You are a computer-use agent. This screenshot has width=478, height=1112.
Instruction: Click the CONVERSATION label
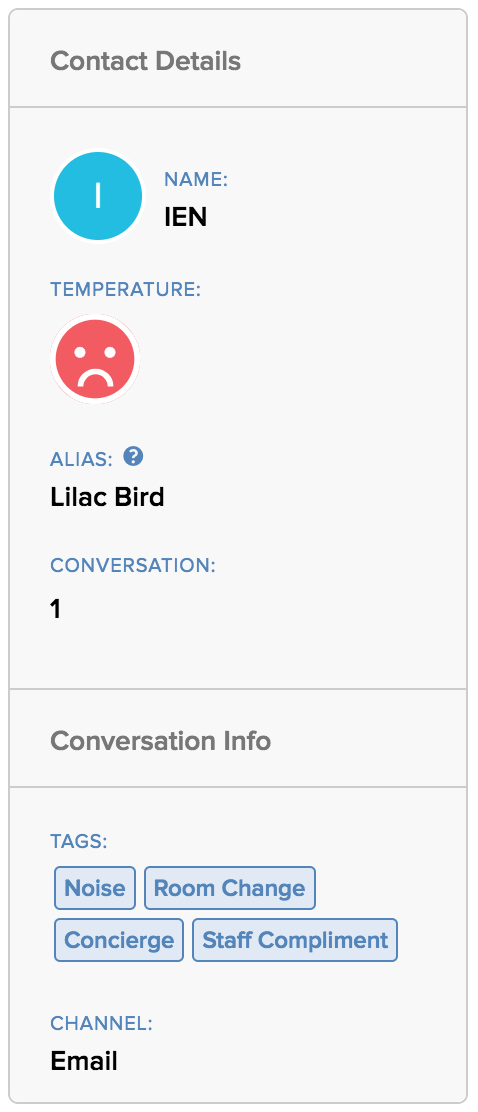click(133, 566)
